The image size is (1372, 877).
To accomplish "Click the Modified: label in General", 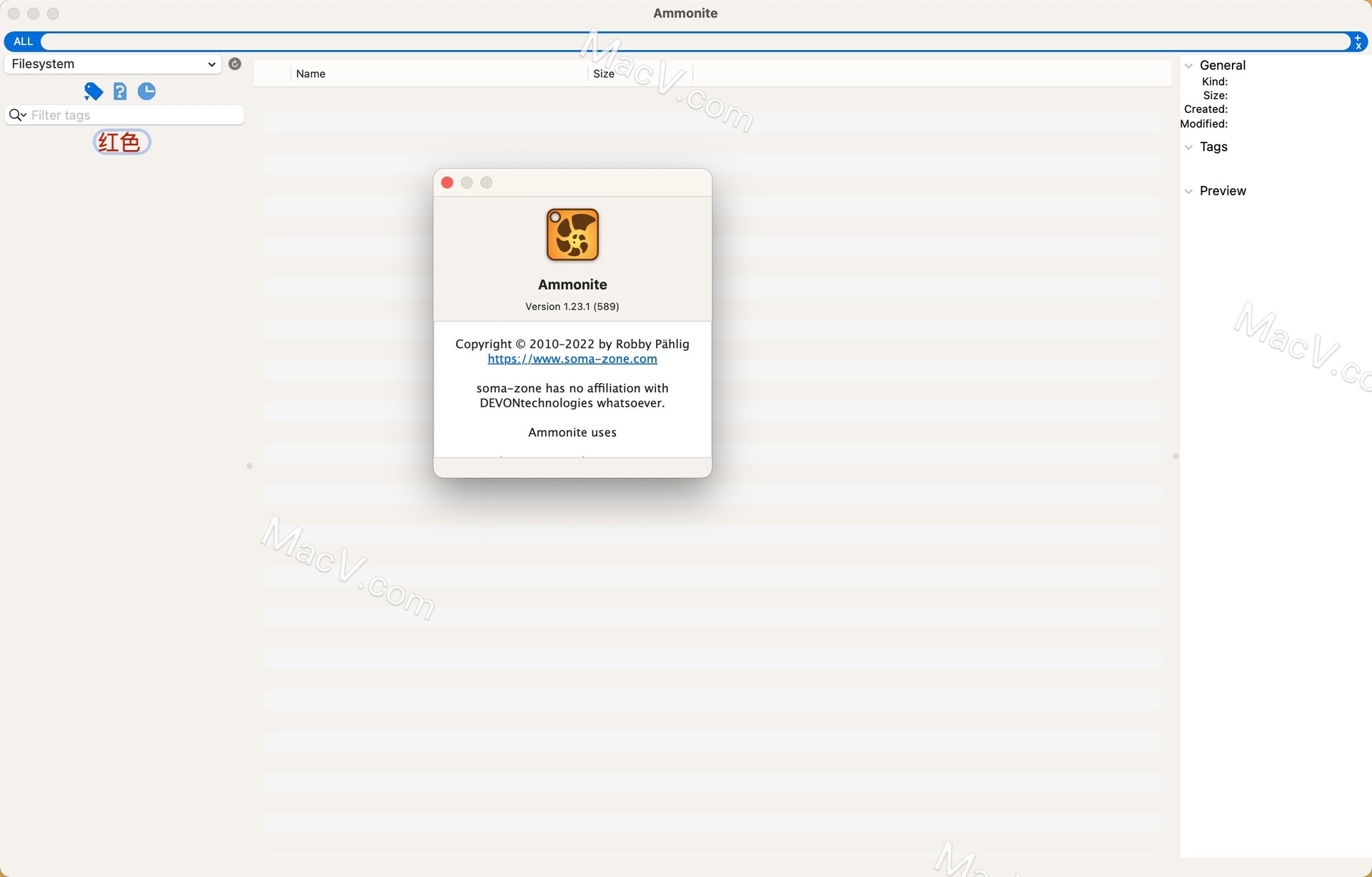I will pos(1204,124).
